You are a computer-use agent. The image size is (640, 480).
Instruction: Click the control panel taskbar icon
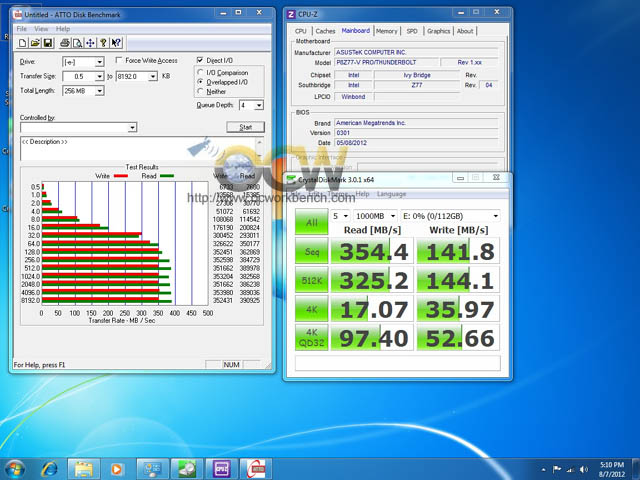coord(152,469)
